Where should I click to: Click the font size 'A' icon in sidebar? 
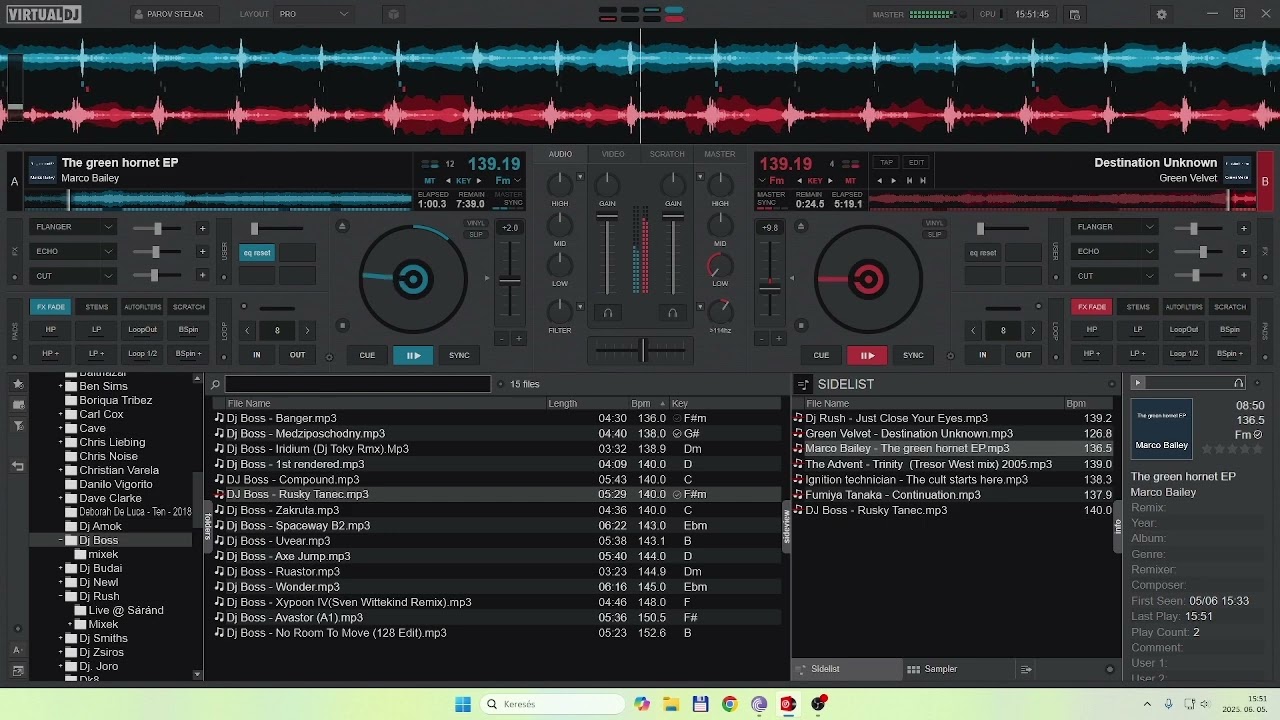click(x=17, y=650)
